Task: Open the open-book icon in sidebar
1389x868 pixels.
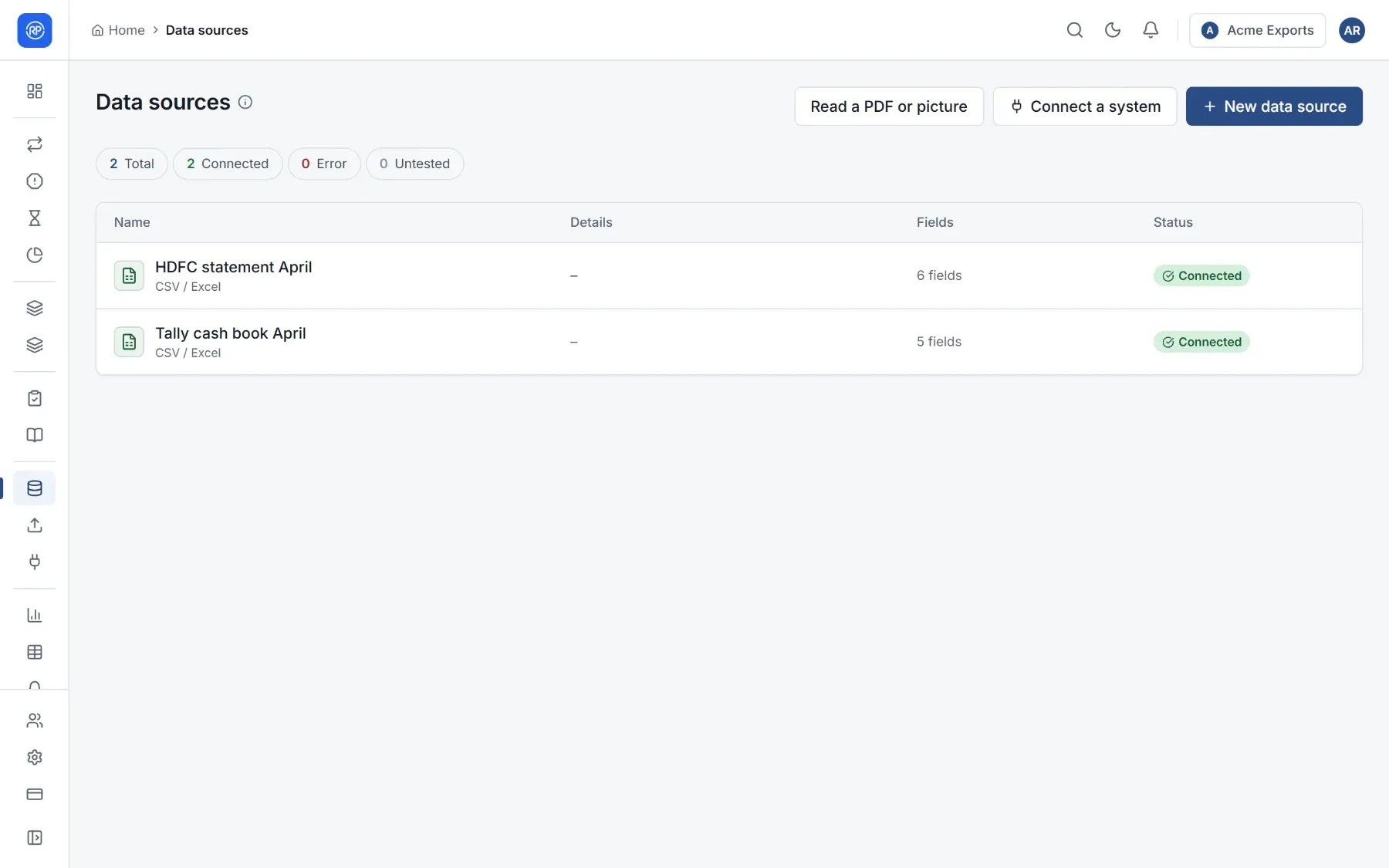Action: 35,435
